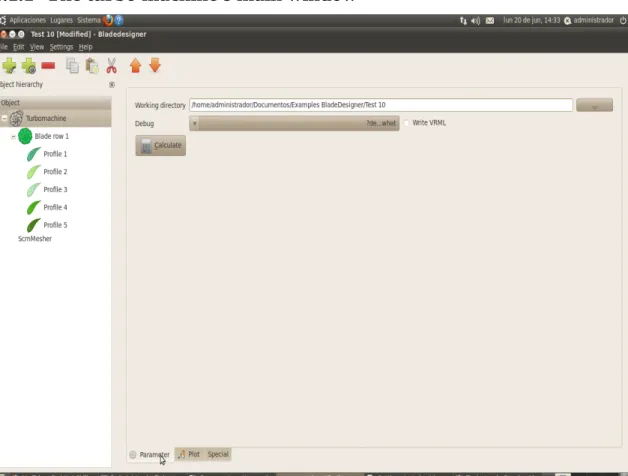Move object down with orange arrow
The image size is (628, 476).
tap(155, 65)
